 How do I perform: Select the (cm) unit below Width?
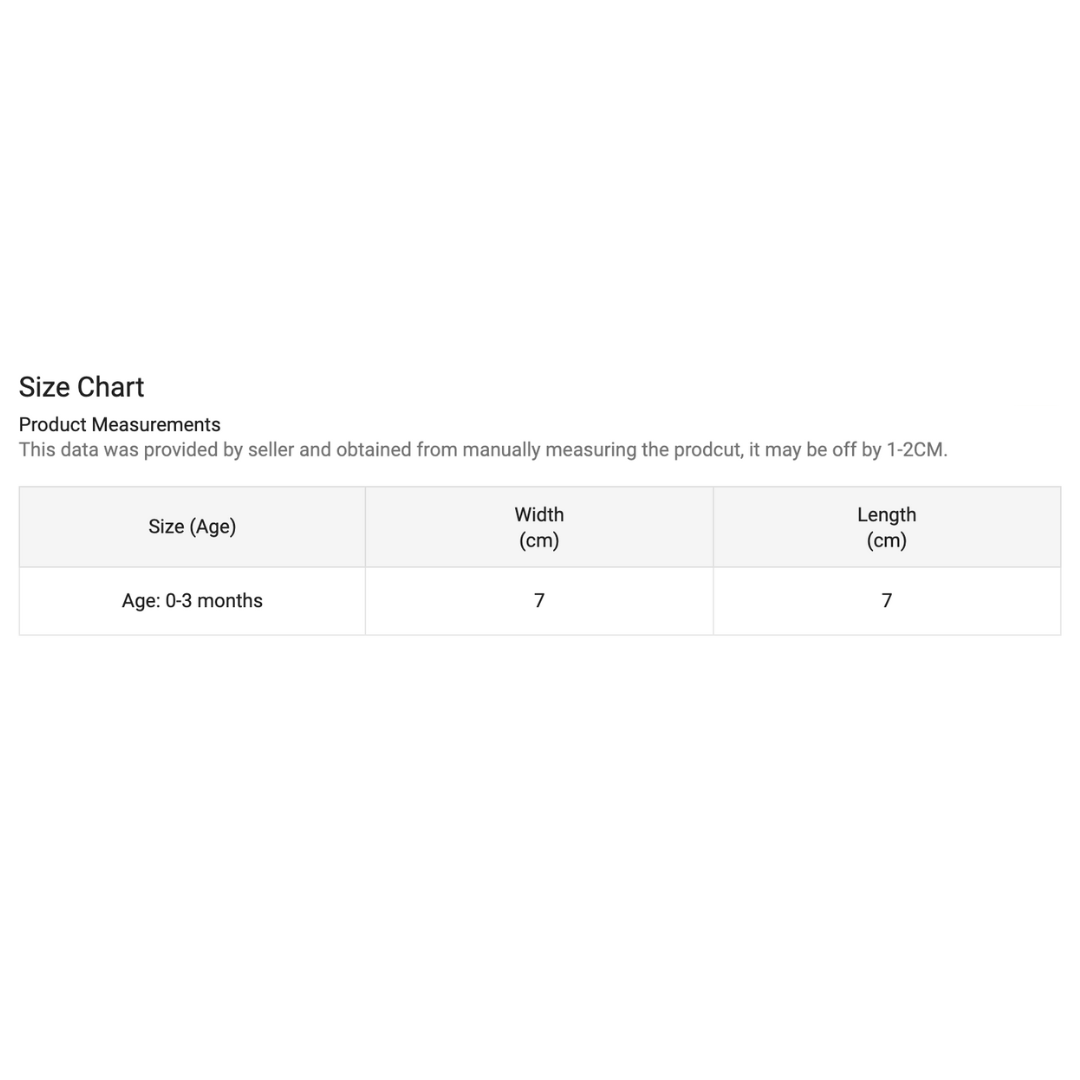[539, 540]
